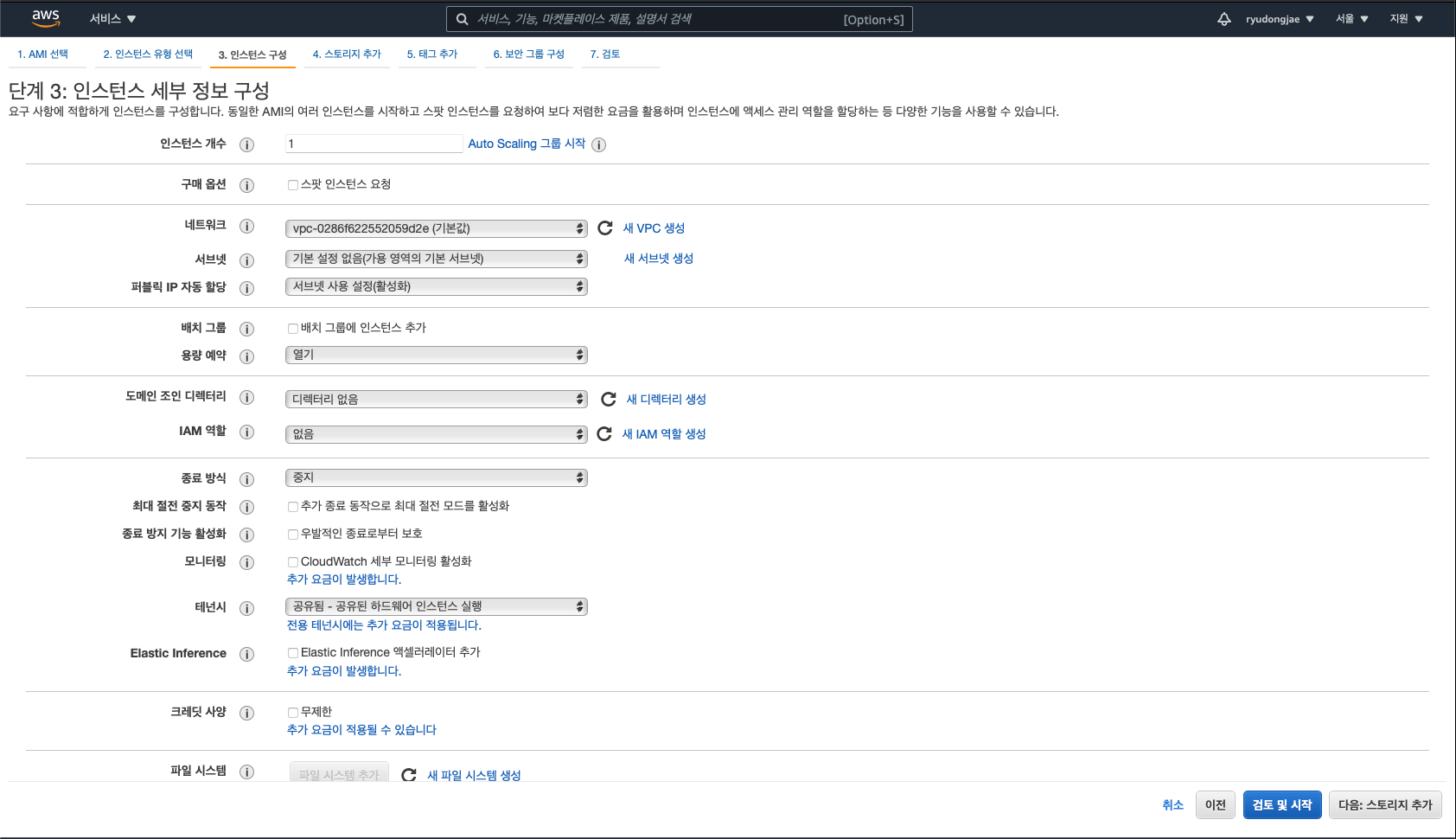Go to step 1. AMI 선택
Image resolution: width=1456 pixels, height=839 pixels.
pos(42,54)
